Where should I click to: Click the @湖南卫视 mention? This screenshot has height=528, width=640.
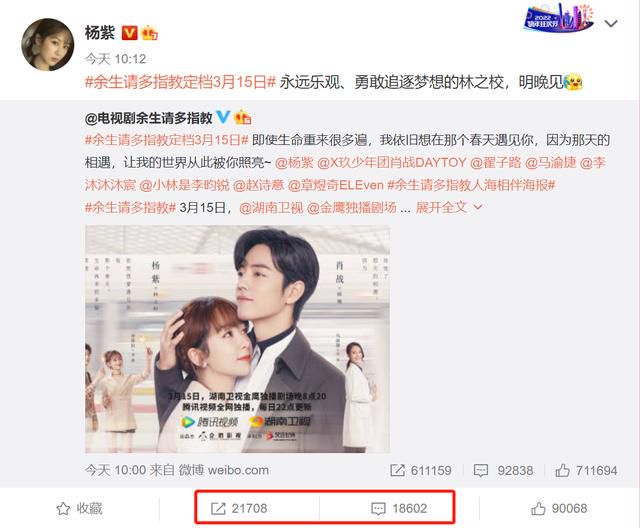271,208
